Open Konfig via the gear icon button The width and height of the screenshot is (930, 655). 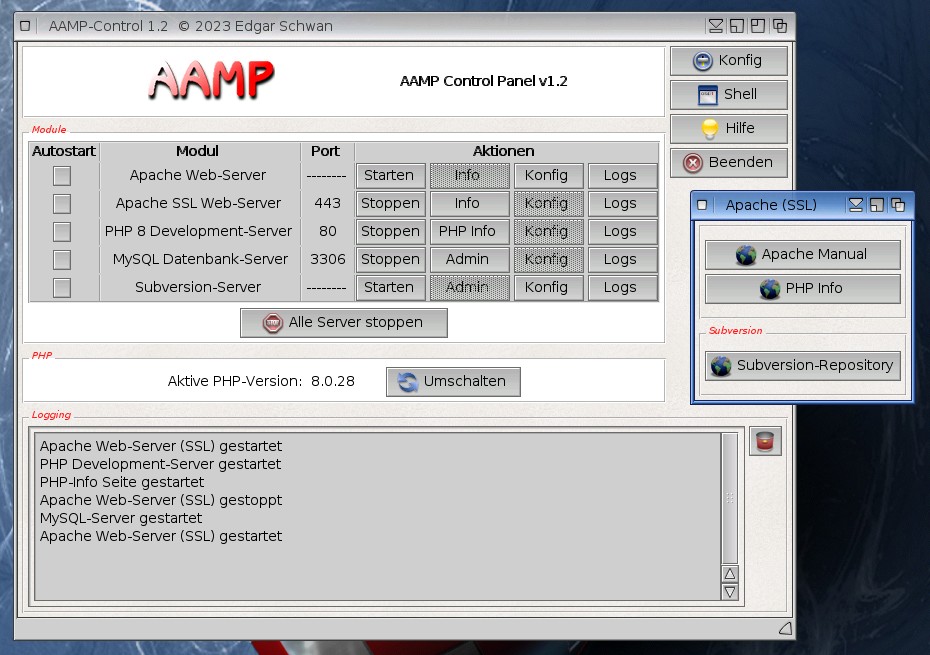(728, 61)
